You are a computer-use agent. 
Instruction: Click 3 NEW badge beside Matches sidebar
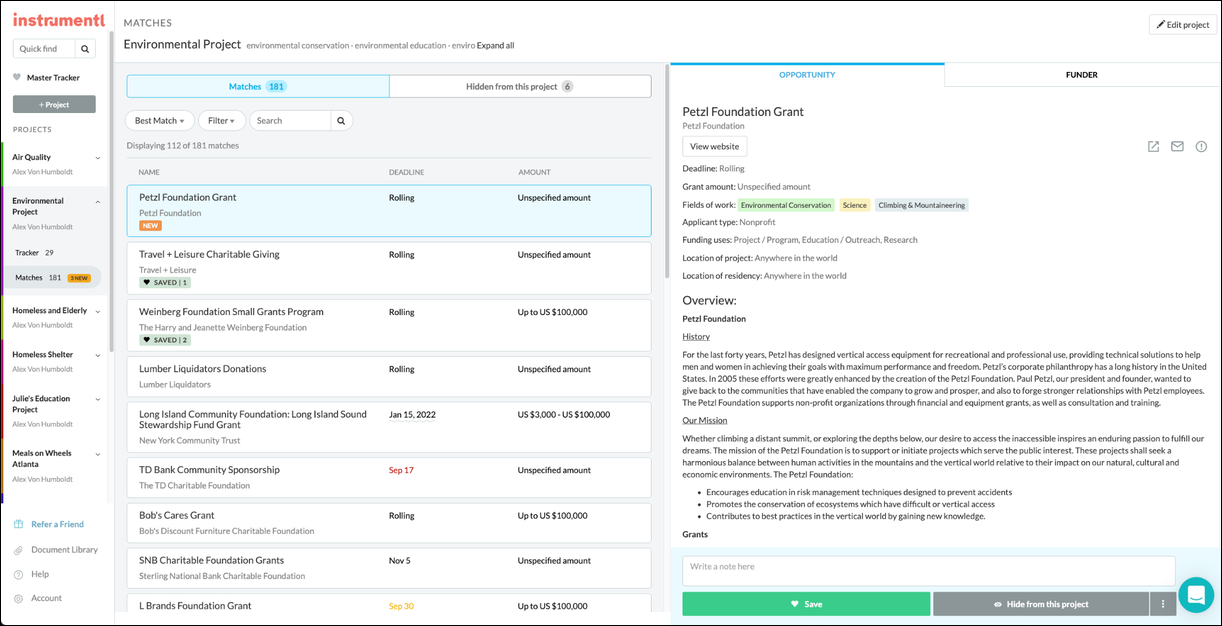pos(77,278)
